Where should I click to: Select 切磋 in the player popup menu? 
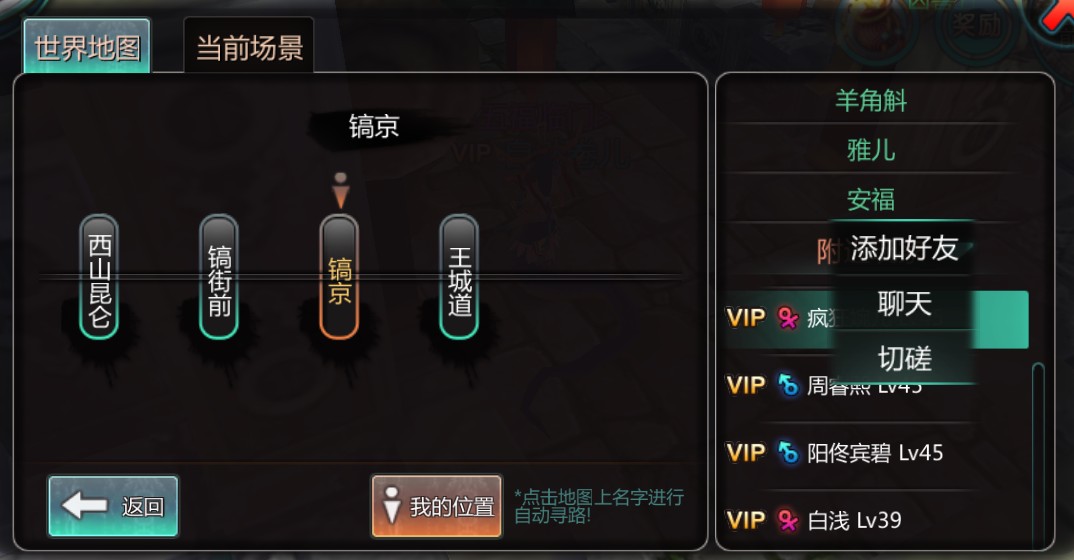[904, 358]
